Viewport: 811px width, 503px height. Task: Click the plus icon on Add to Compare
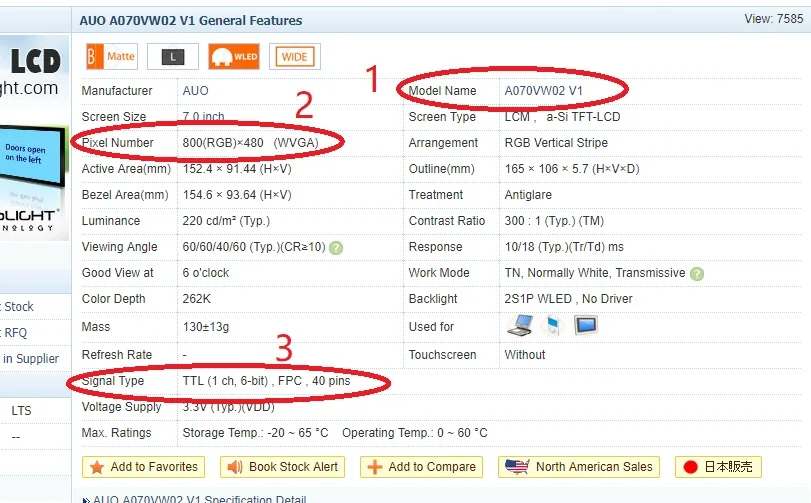[x=374, y=467]
